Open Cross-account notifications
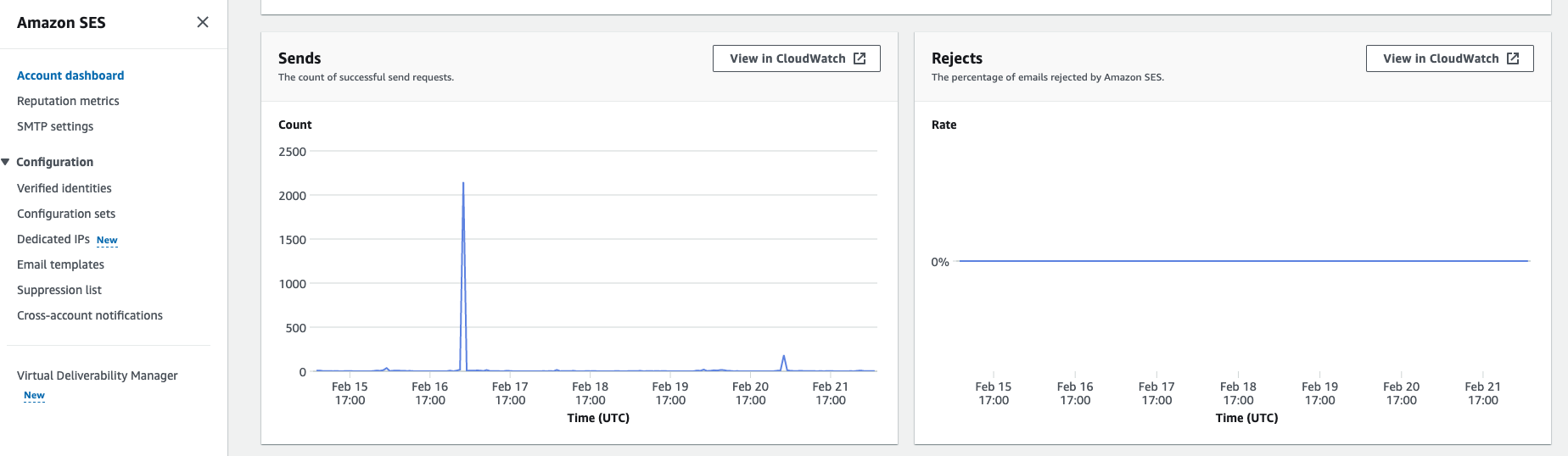Screen dimensions: 1568x456 click(90, 315)
